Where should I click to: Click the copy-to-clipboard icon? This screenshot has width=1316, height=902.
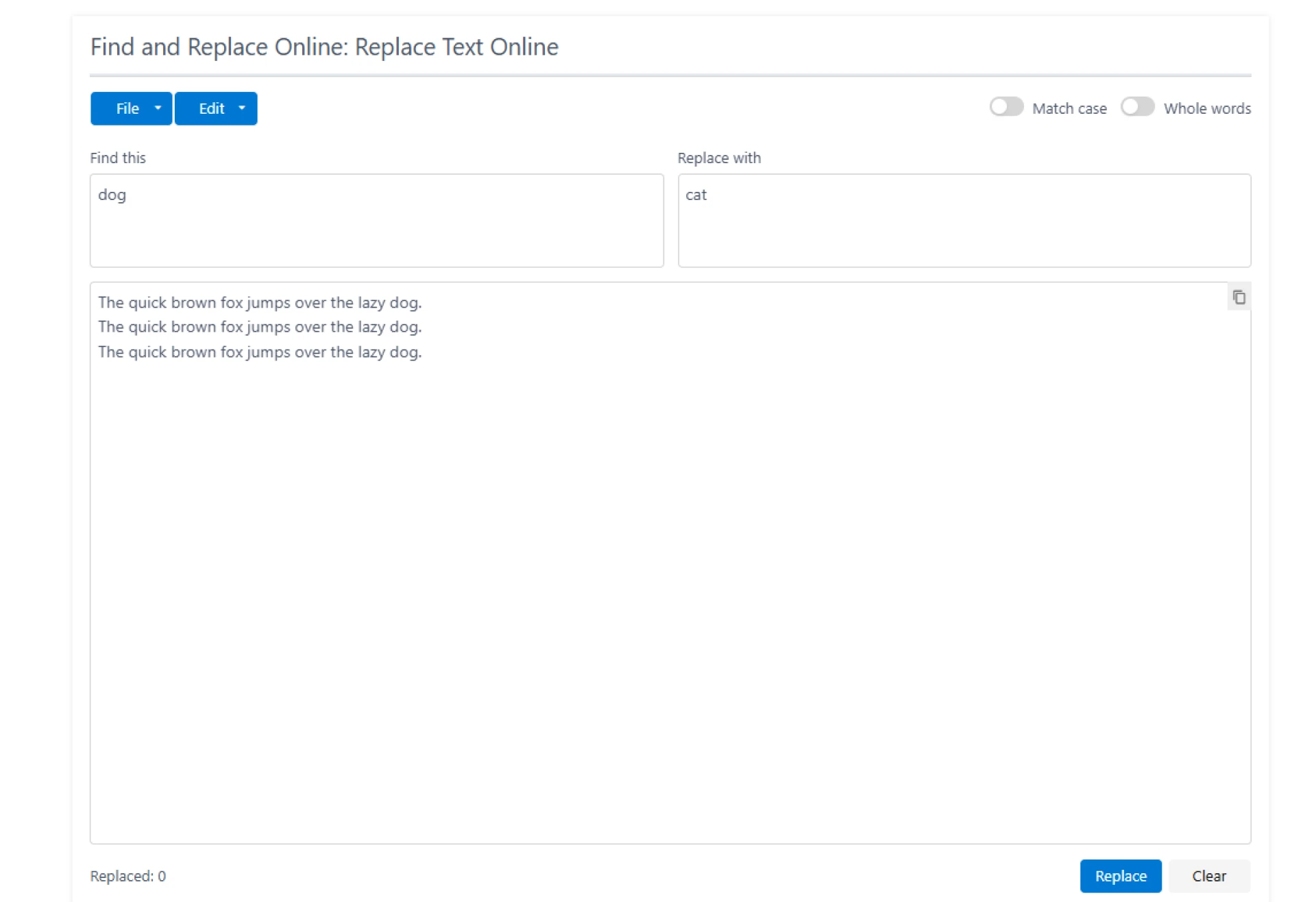(x=1238, y=297)
